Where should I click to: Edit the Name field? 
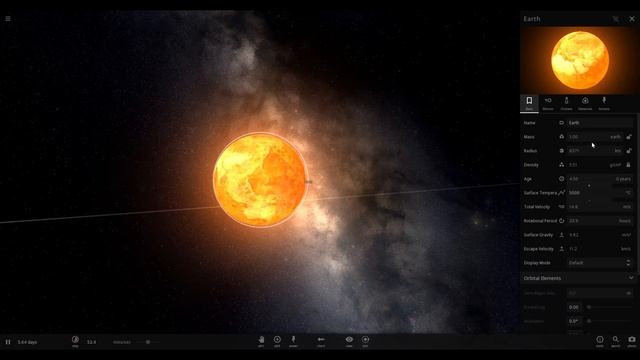600,123
